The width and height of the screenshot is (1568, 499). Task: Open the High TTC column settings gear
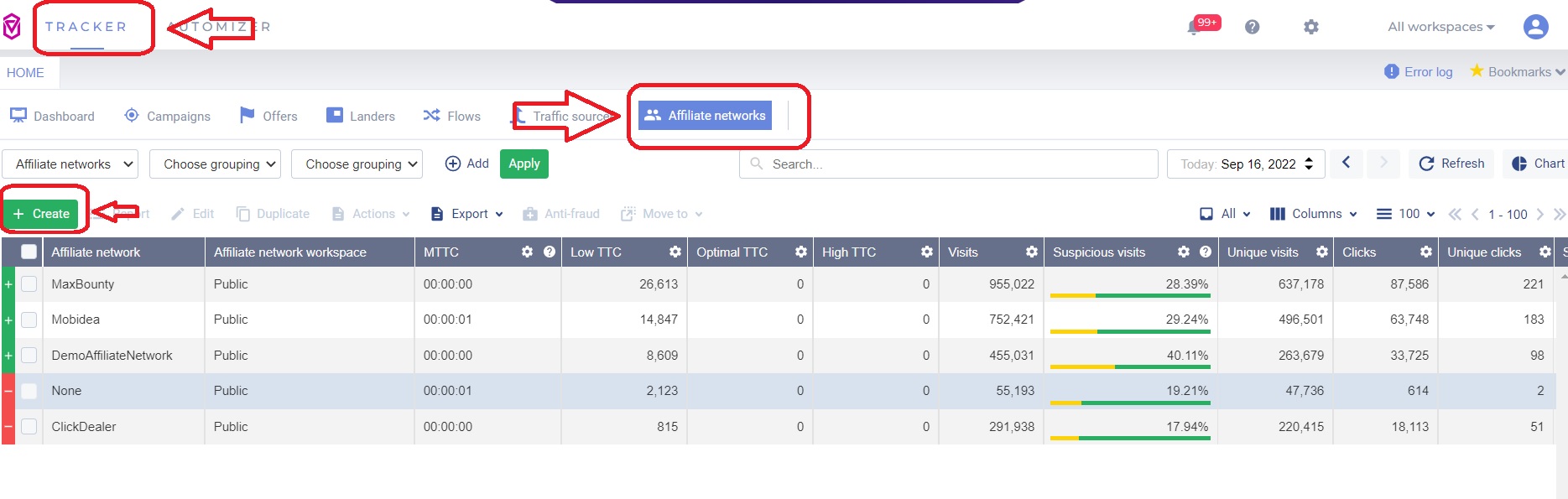pos(926,252)
